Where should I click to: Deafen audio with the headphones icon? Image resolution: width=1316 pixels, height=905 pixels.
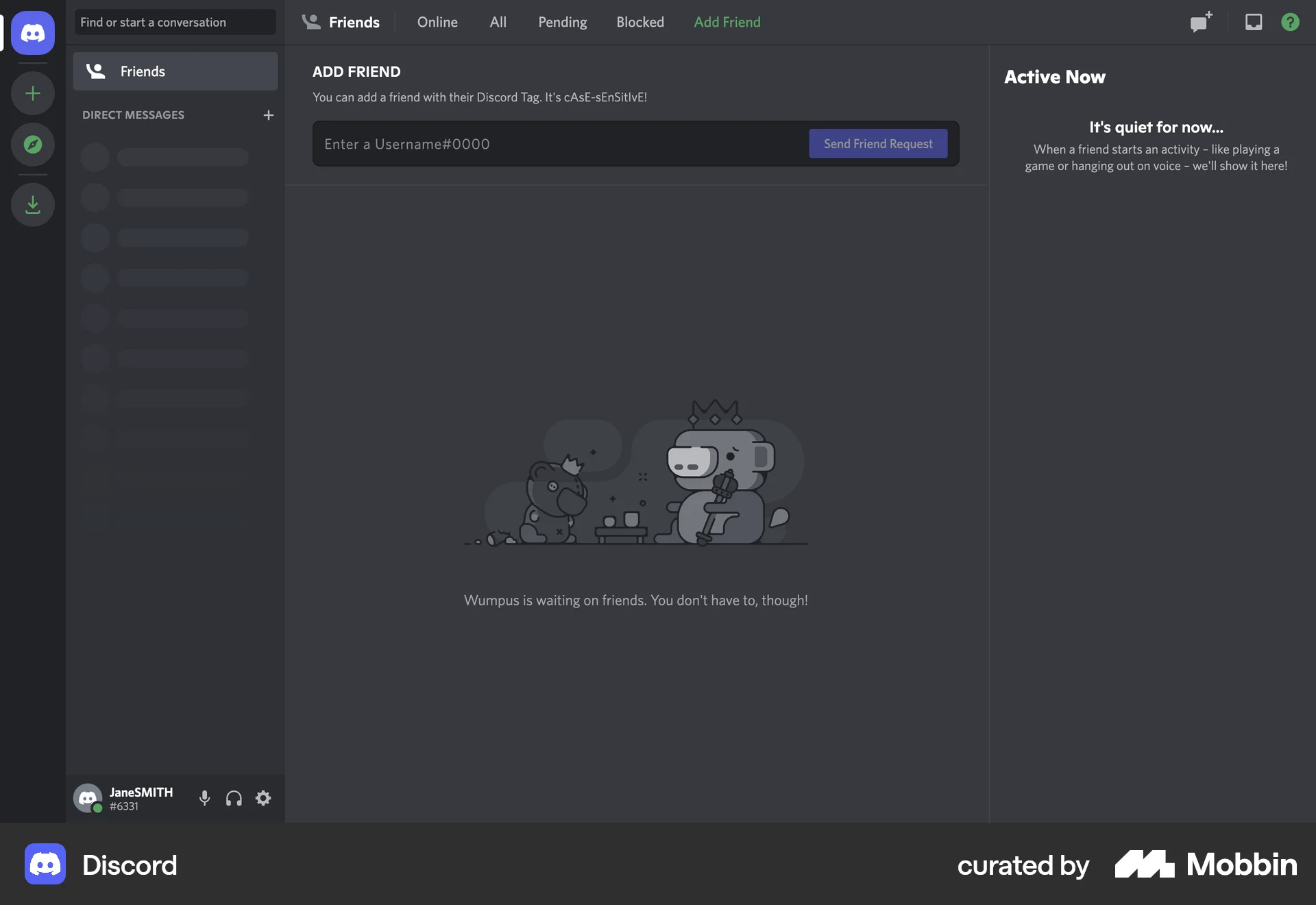pyautogui.click(x=233, y=798)
